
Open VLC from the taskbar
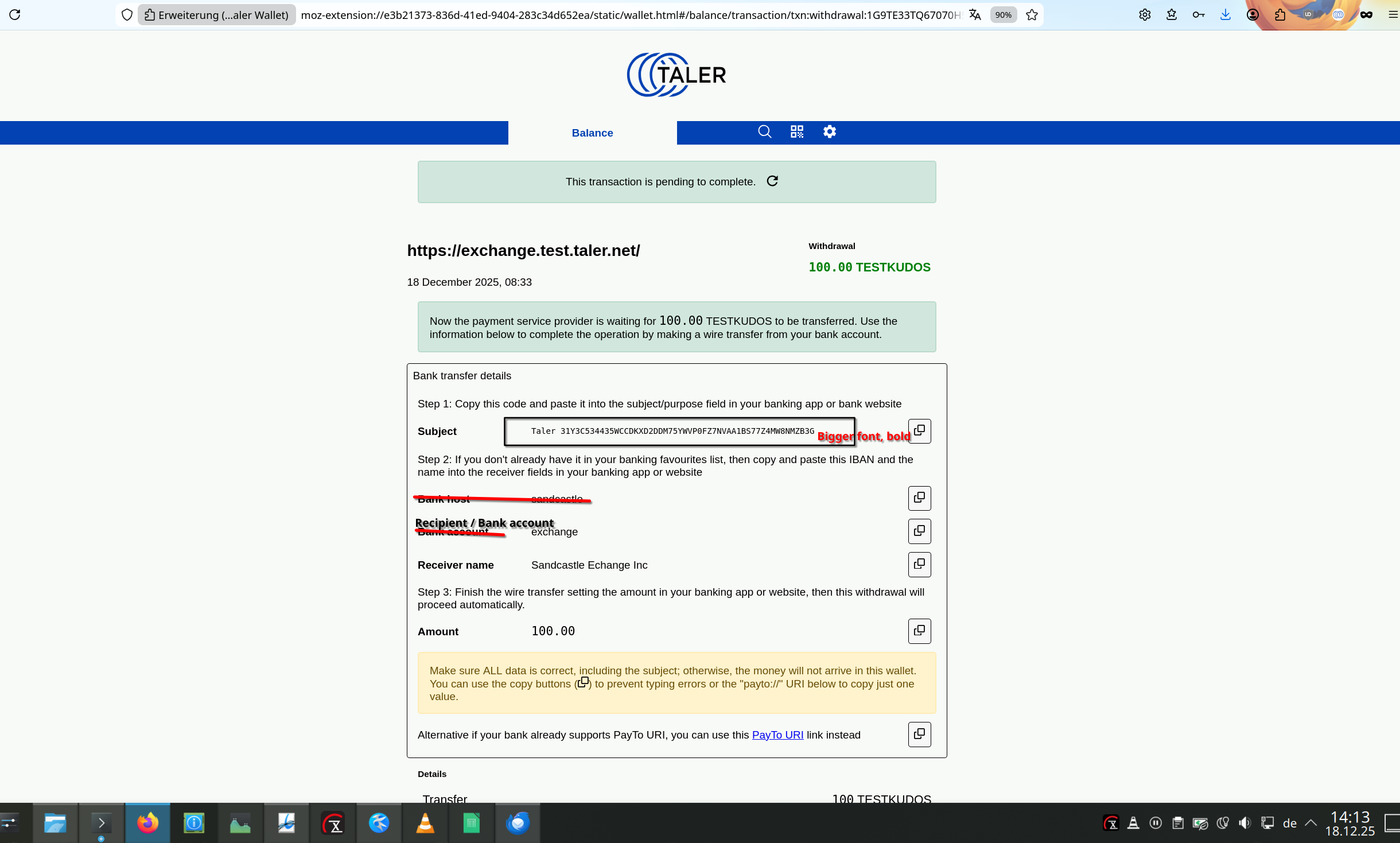point(425,823)
